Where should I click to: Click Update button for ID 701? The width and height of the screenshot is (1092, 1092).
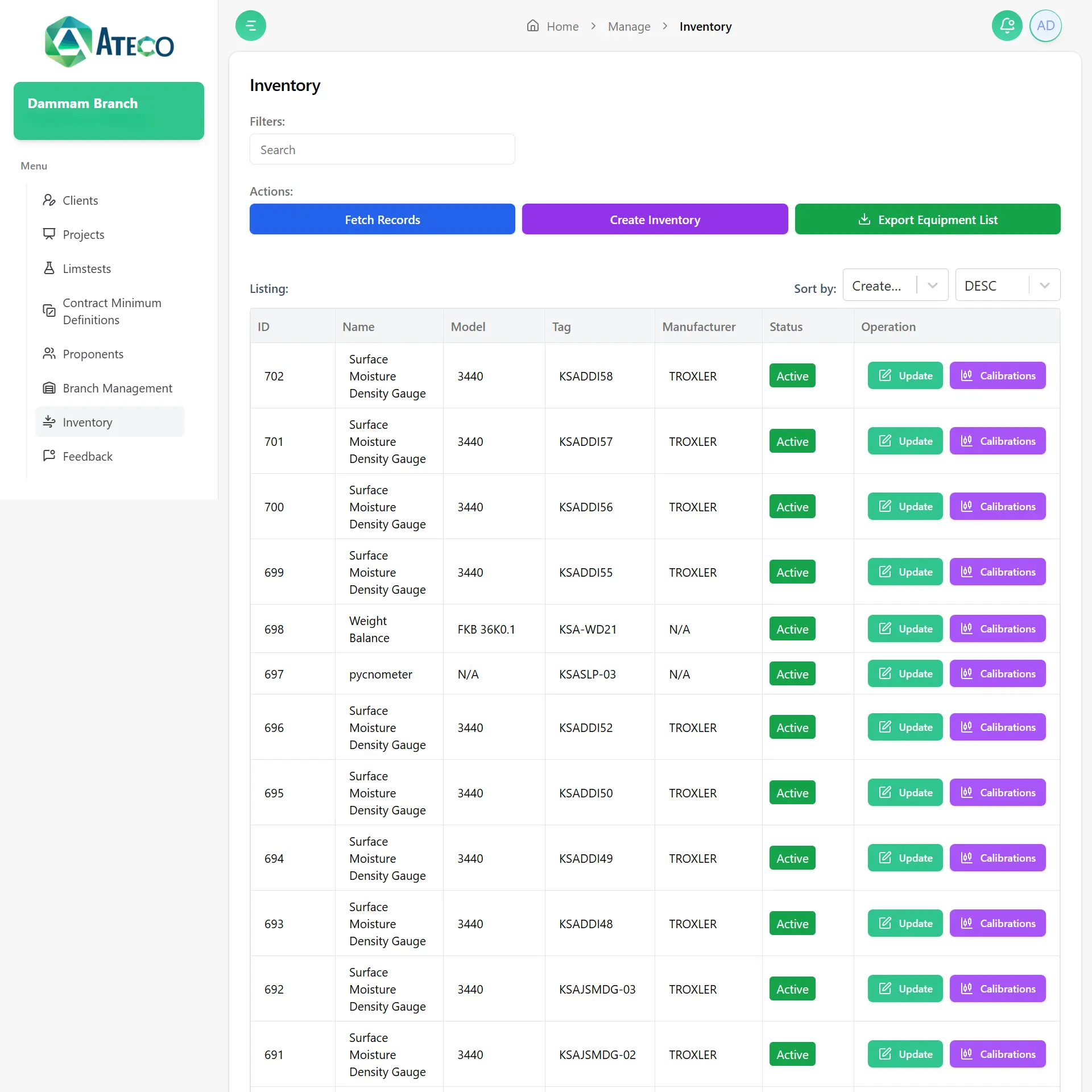[905, 441]
